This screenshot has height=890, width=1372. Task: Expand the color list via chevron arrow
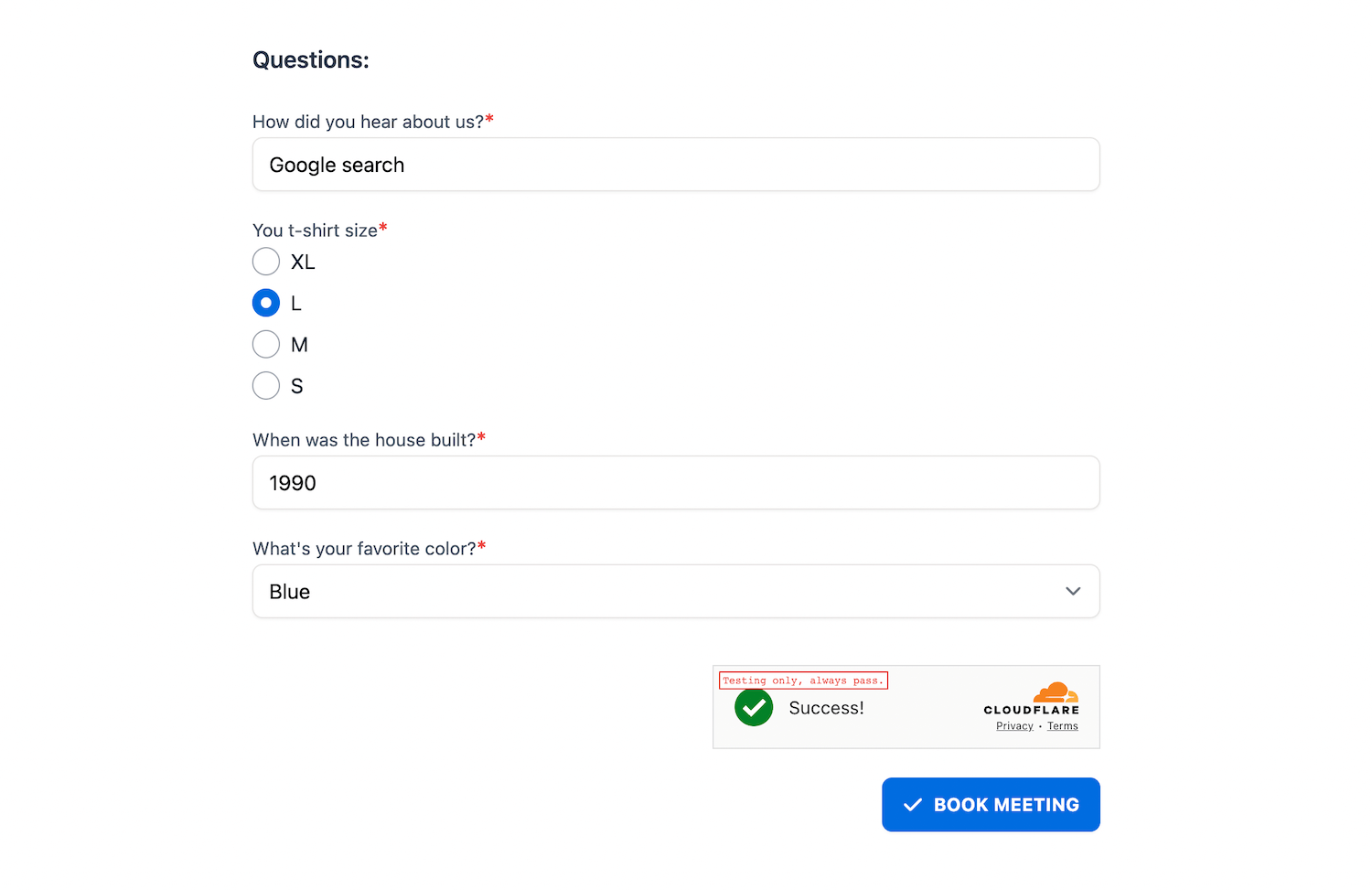click(x=1073, y=592)
